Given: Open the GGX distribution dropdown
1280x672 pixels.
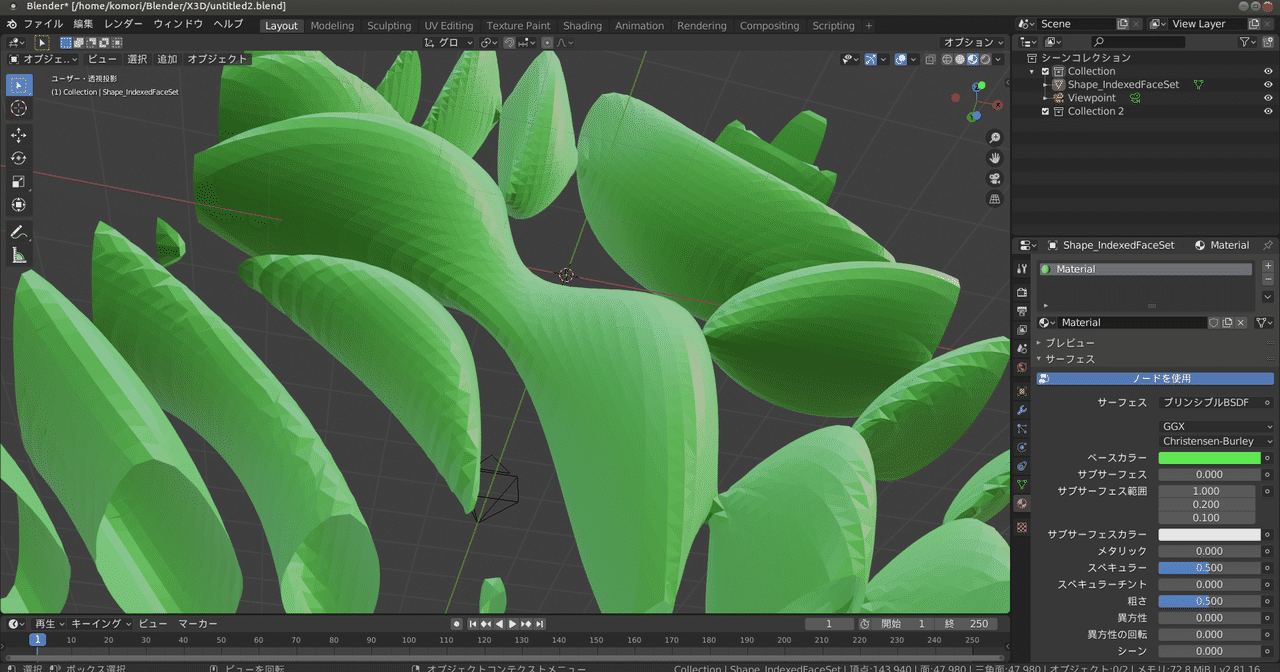Looking at the screenshot, I should coord(1218,426).
